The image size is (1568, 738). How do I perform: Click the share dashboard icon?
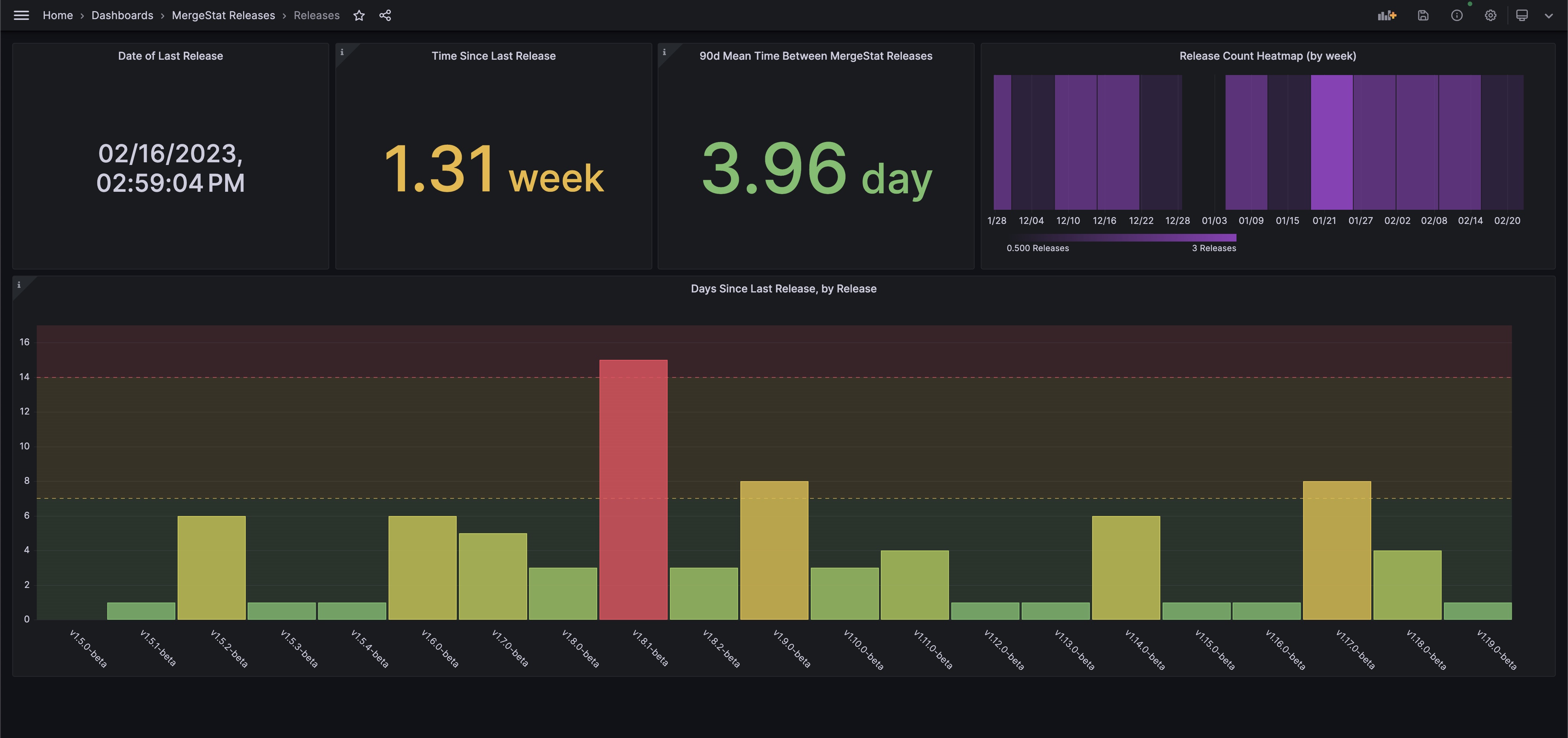pyautogui.click(x=385, y=15)
